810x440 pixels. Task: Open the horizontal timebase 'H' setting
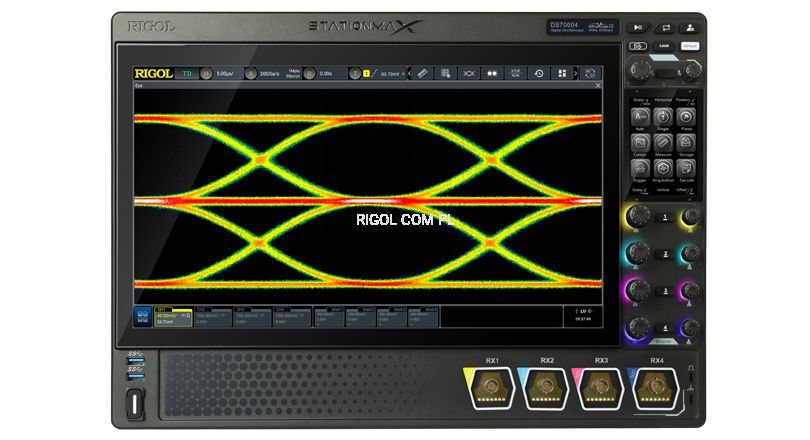207,73
